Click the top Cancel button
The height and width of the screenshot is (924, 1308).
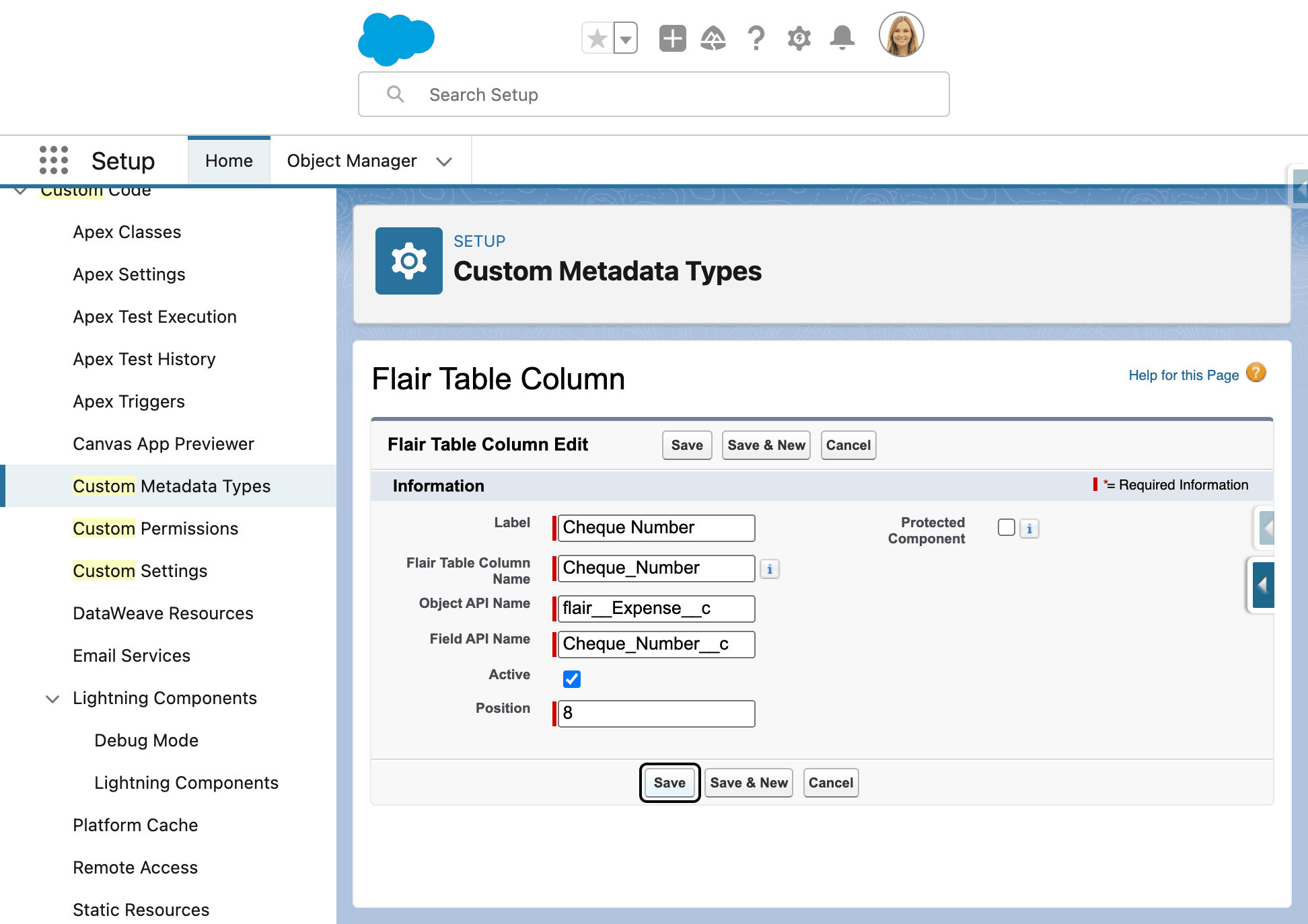click(x=848, y=445)
